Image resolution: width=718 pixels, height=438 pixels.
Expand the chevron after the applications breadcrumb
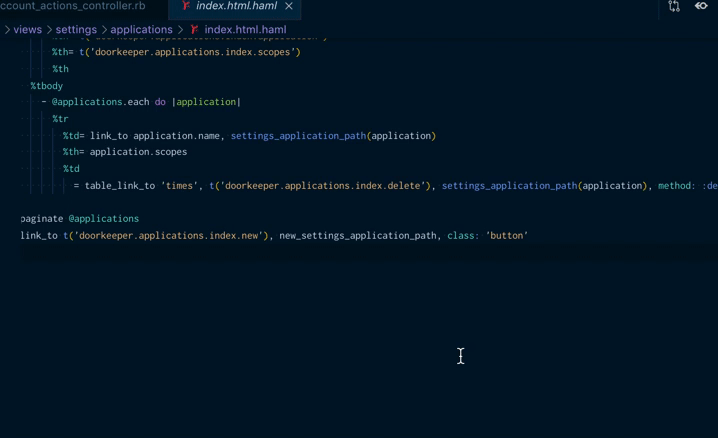click(x=181, y=30)
